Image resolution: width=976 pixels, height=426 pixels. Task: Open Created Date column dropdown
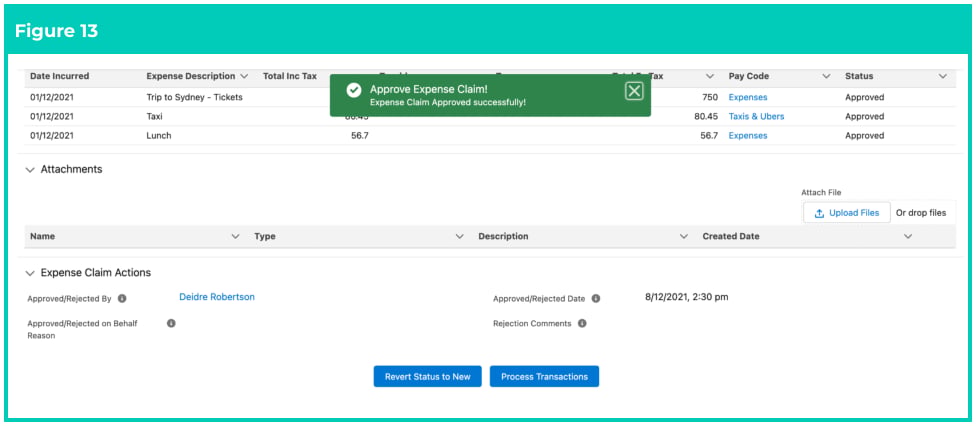tap(908, 237)
